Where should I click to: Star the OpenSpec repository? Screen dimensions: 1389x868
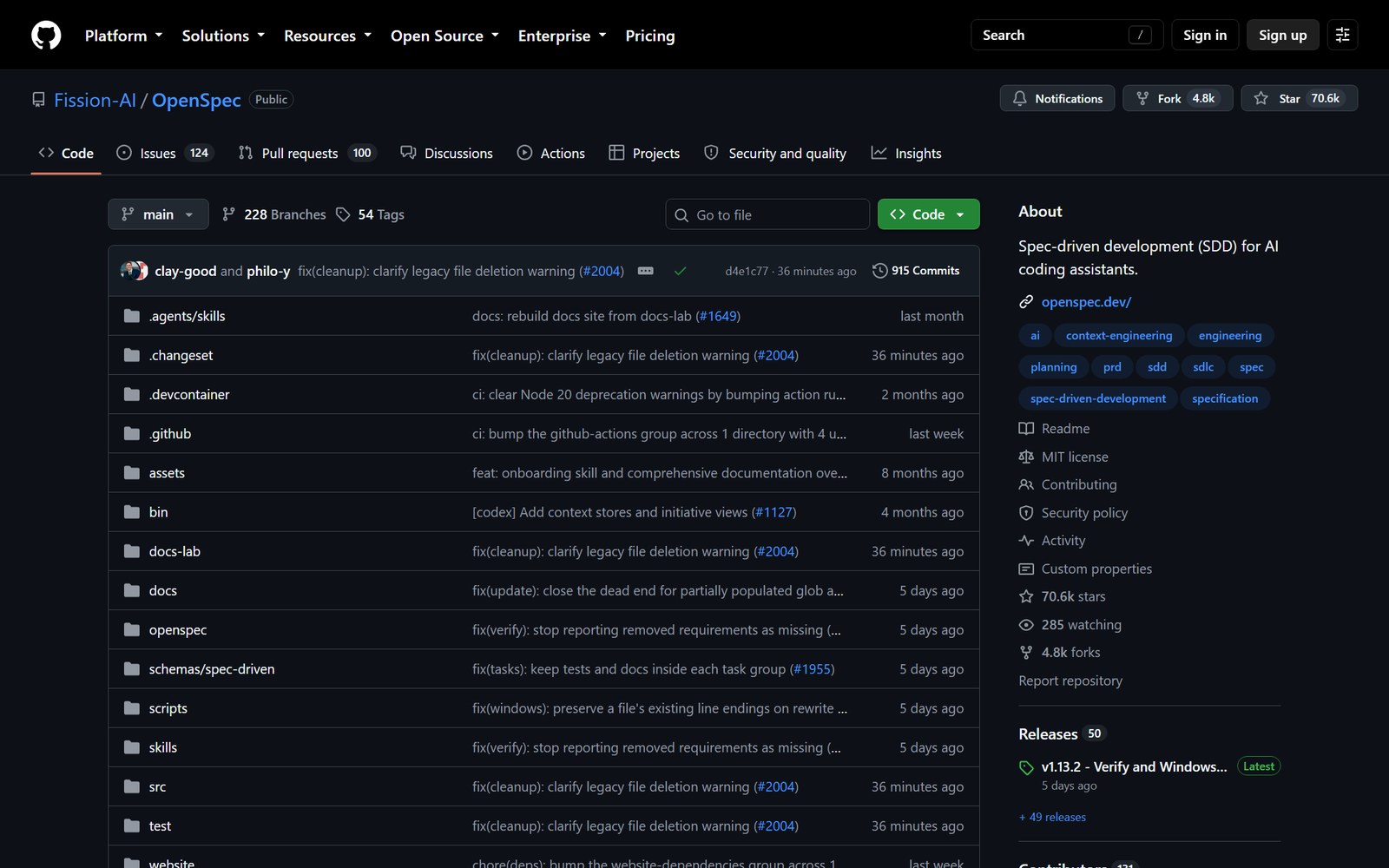coord(1299,98)
